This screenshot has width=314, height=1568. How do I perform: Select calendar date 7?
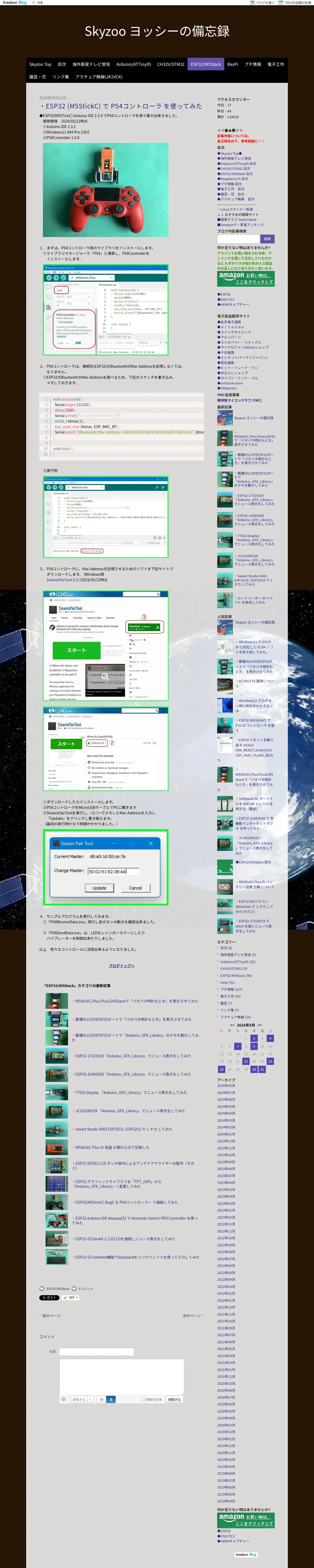click(x=238, y=1046)
